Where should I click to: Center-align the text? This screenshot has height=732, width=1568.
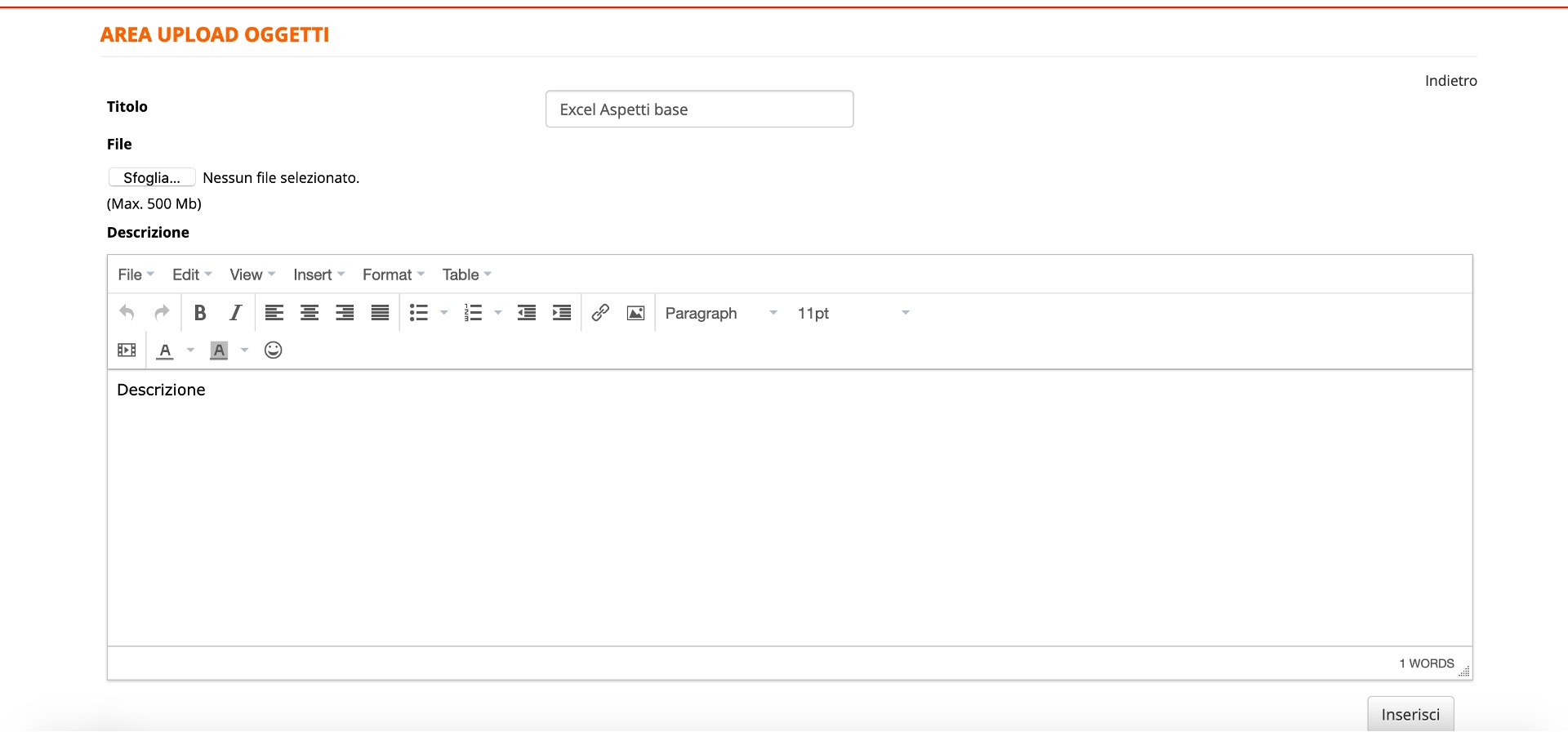tap(310, 313)
